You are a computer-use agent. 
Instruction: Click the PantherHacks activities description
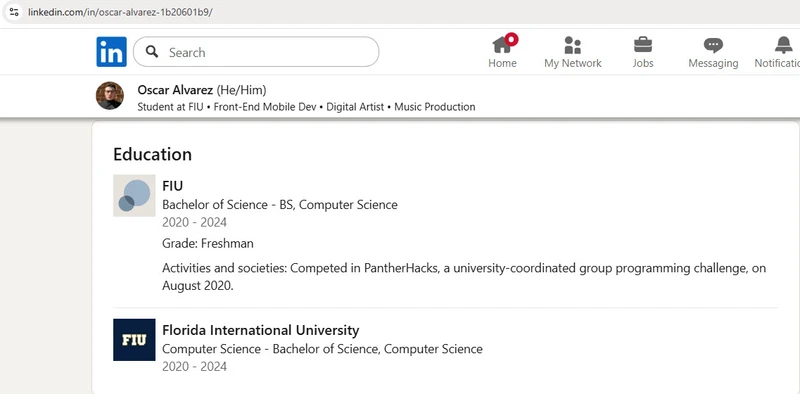[464, 277]
